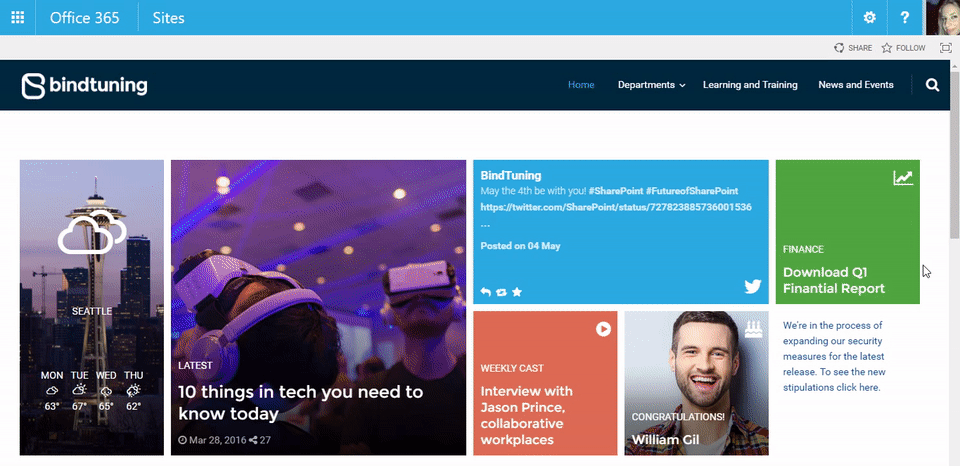The height and width of the screenshot is (466, 960).
Task: Click the retweet icon
Action: (x=501, y=292)
